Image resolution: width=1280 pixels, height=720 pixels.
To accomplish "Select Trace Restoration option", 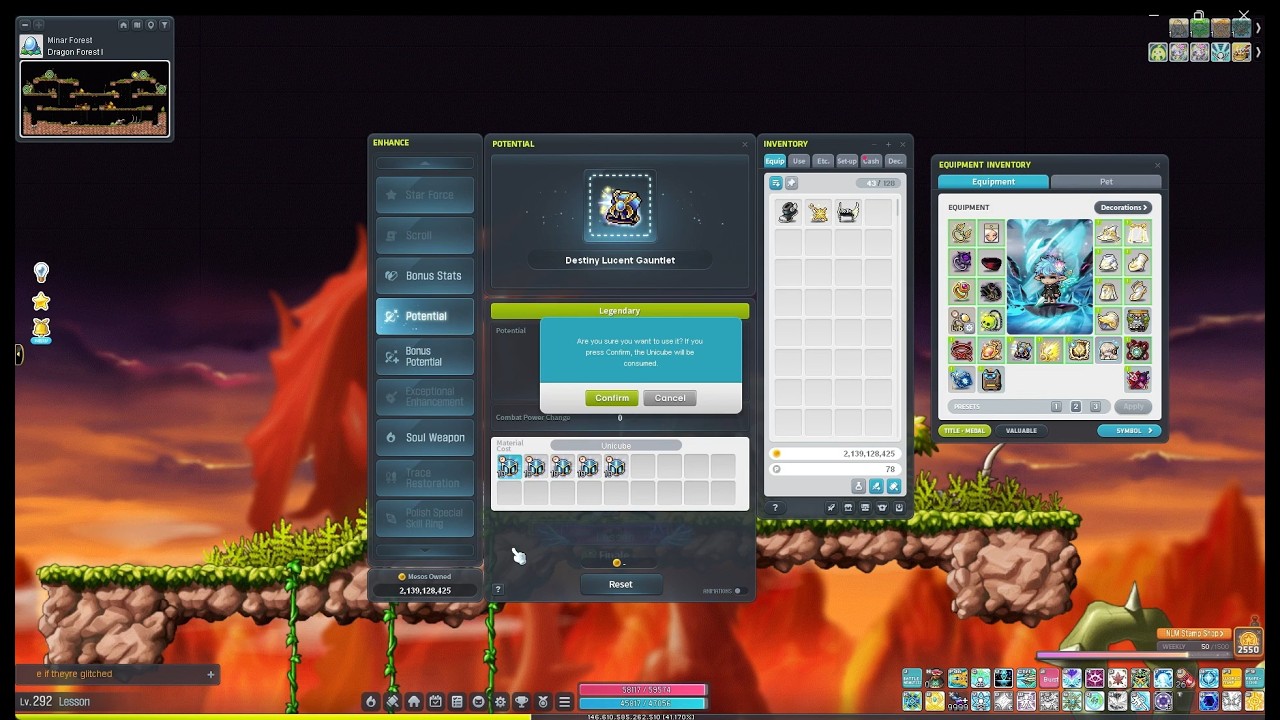I will tap(425, 477).
